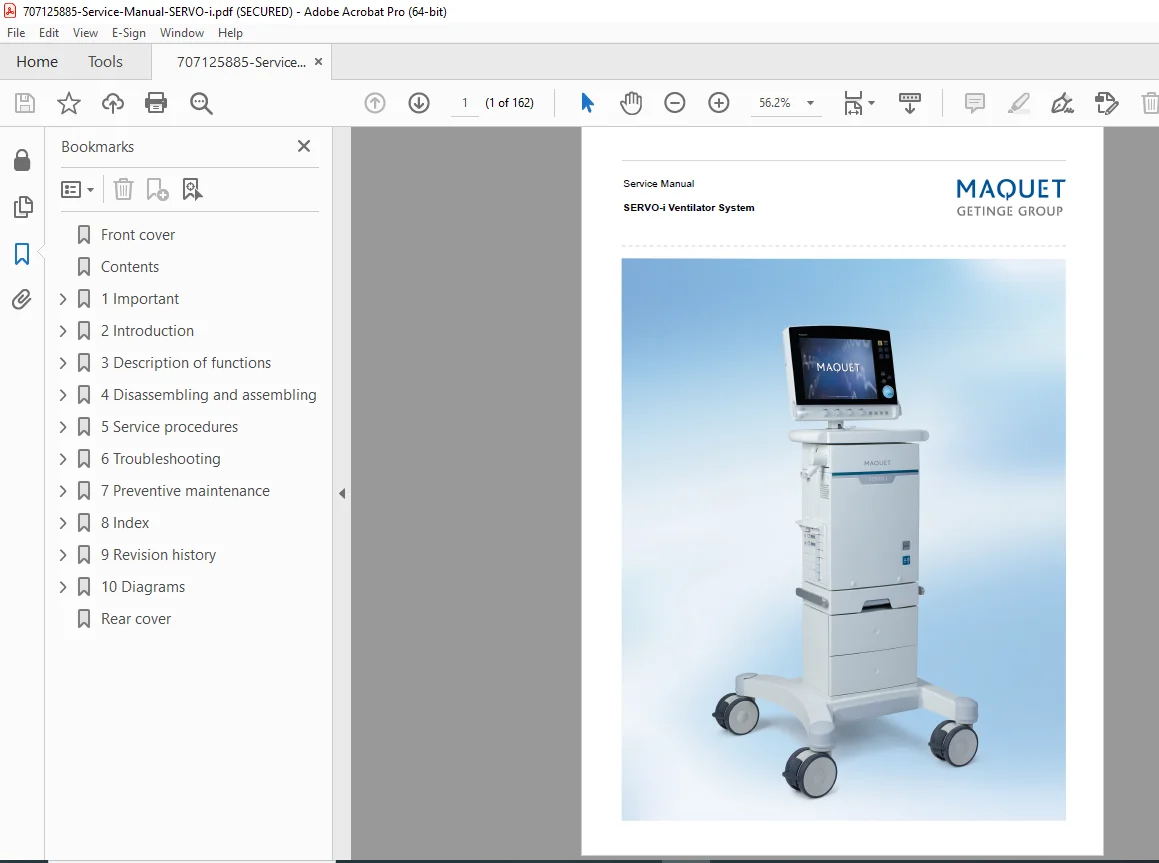Open the E-Sign menu

[129, 33]
